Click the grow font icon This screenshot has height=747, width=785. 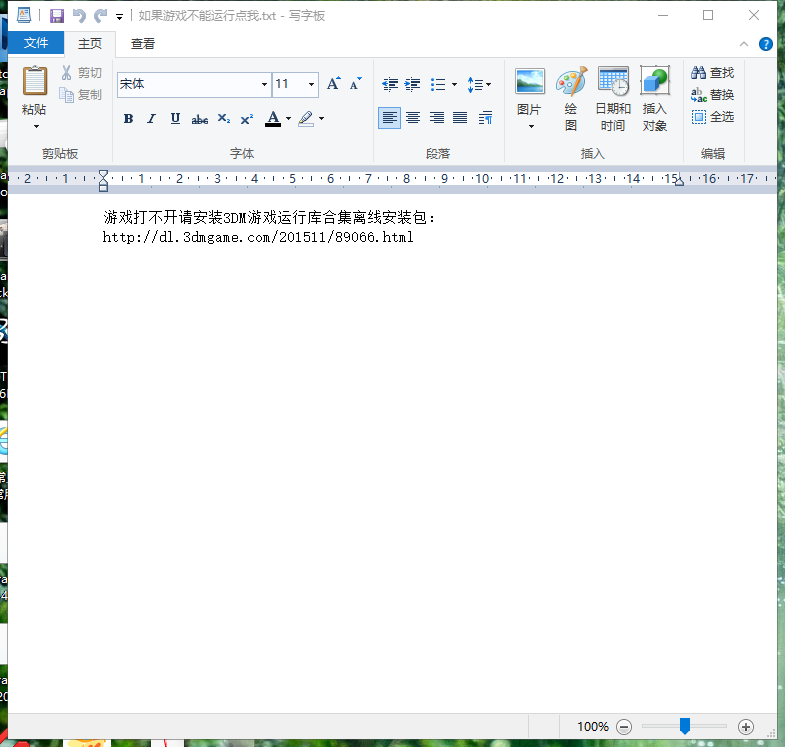[x=333, y=84]
